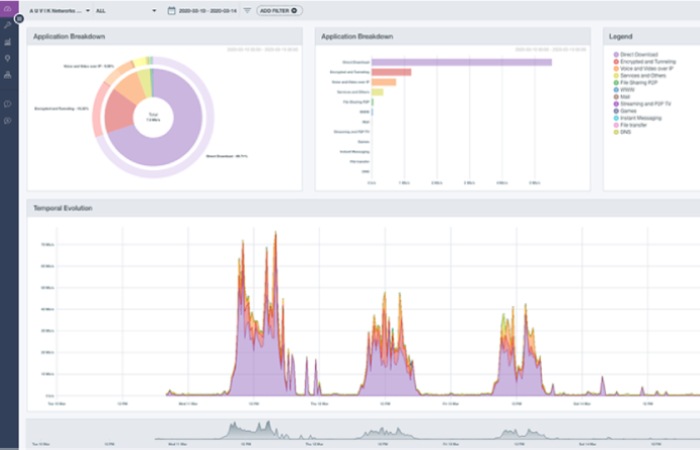Image resolution: width=700 pixels, height=450 pixels.
Task: Click the bar chart Application Breakdown title
Action: click(x=357, y=37)
